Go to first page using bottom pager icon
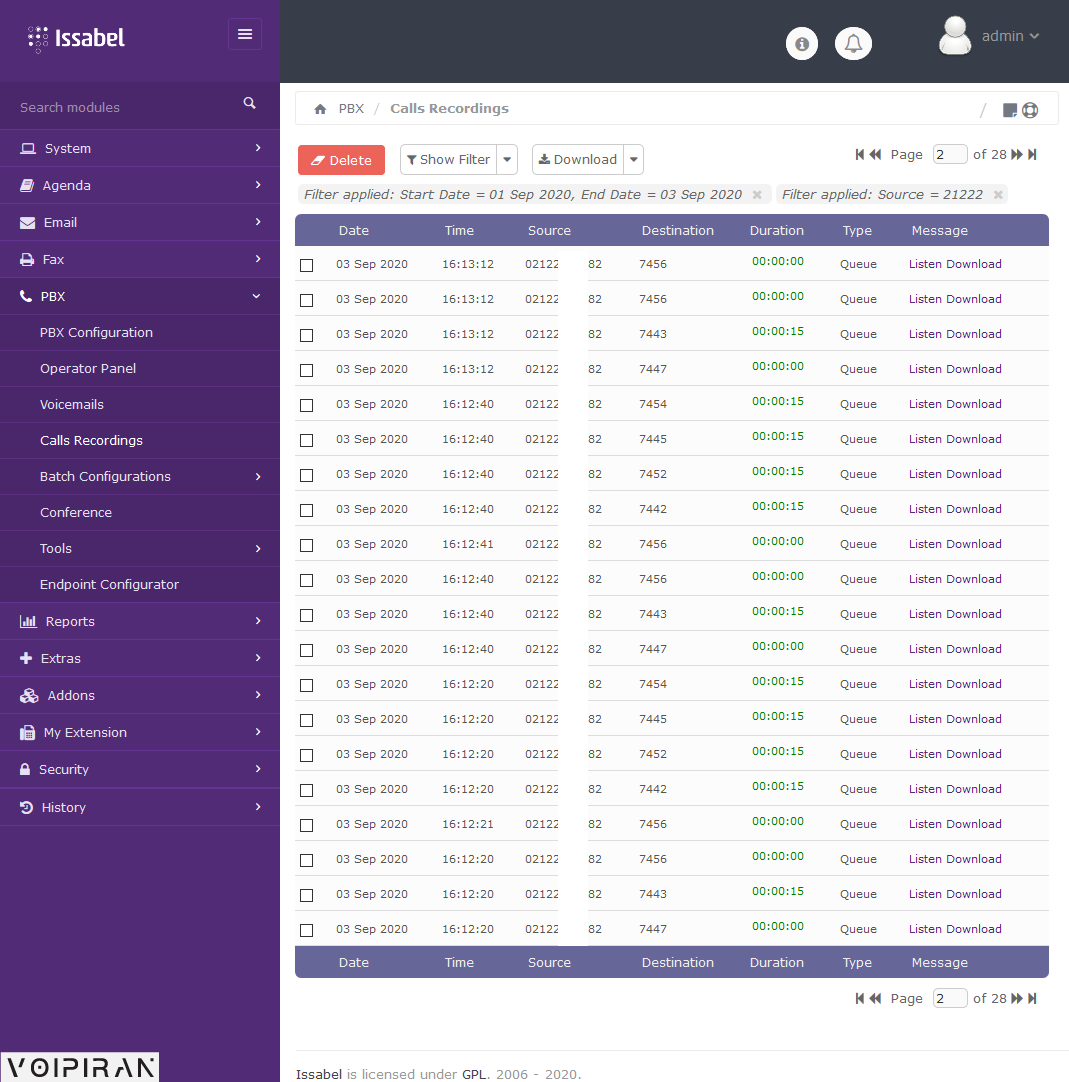This screenshot has height=1082, width=1069. [x=860, y=999]
